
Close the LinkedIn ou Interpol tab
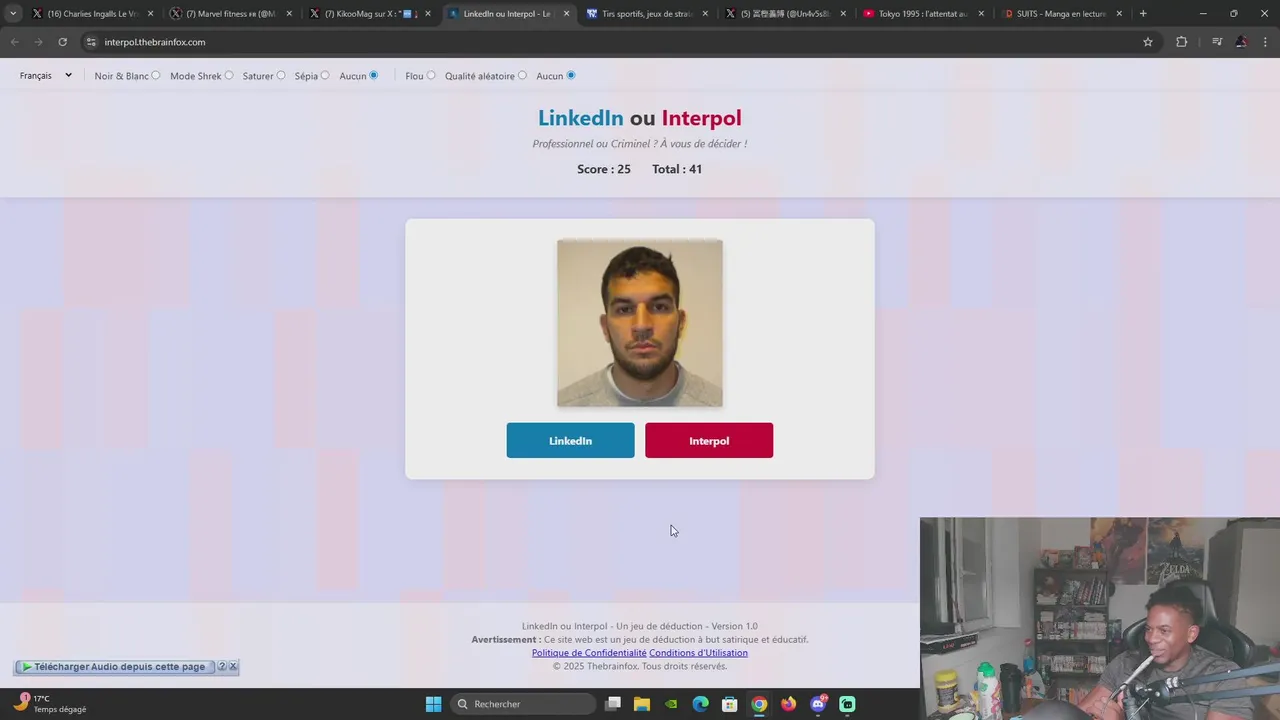click(566, 14)
